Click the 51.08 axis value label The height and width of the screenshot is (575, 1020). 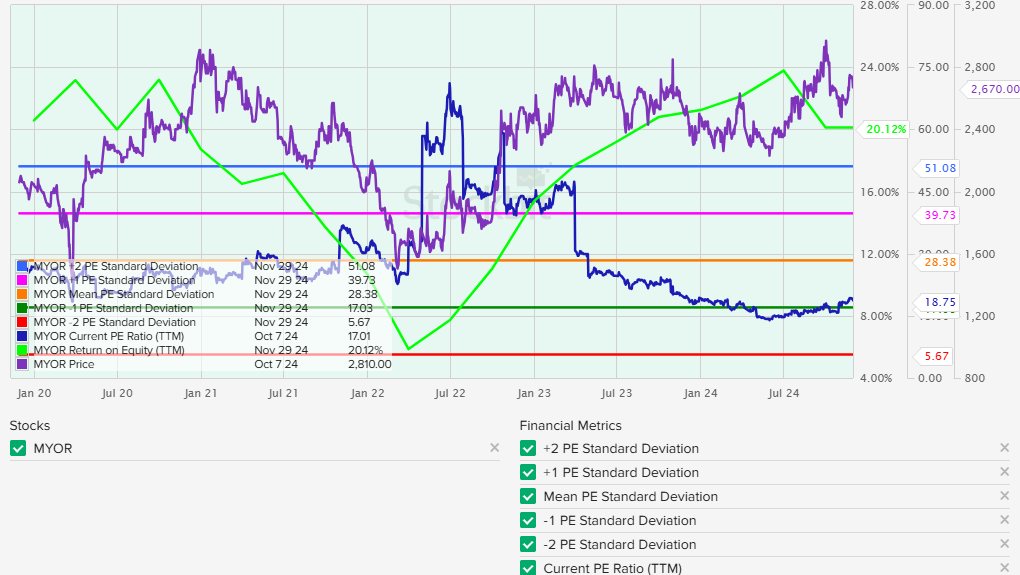coord(938,168)
